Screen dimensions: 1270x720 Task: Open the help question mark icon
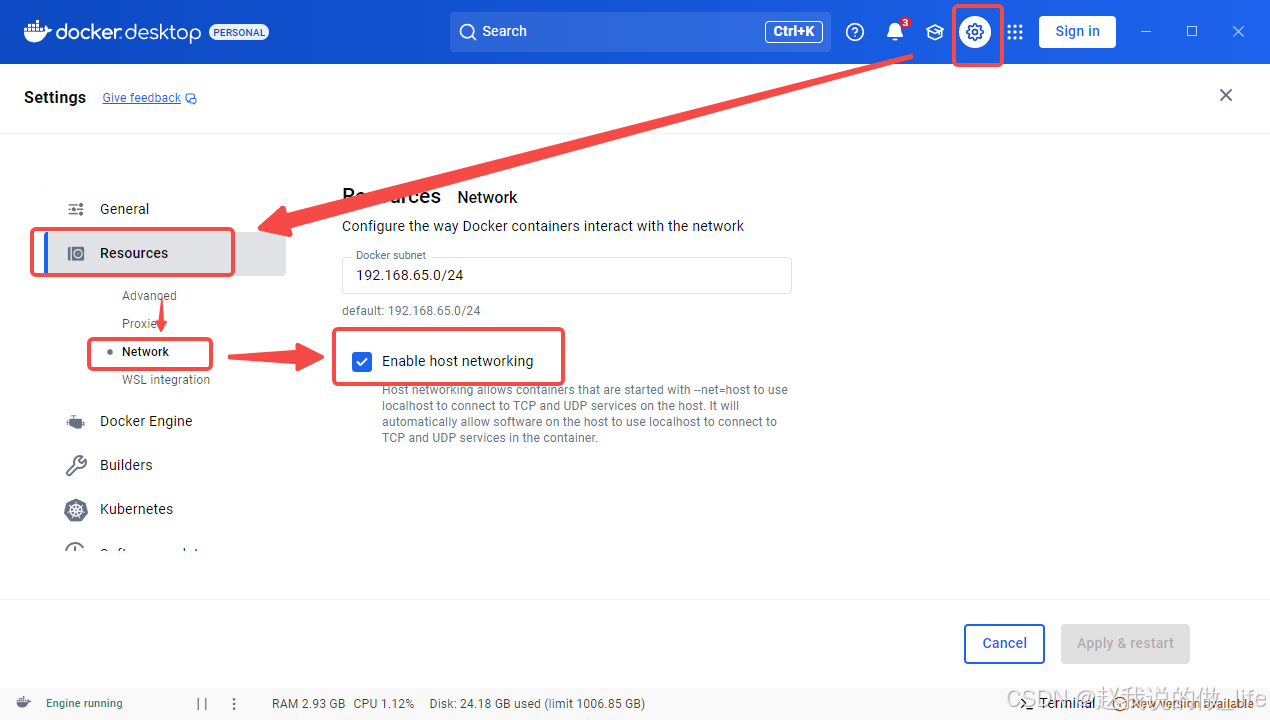[x=855, y=32]
